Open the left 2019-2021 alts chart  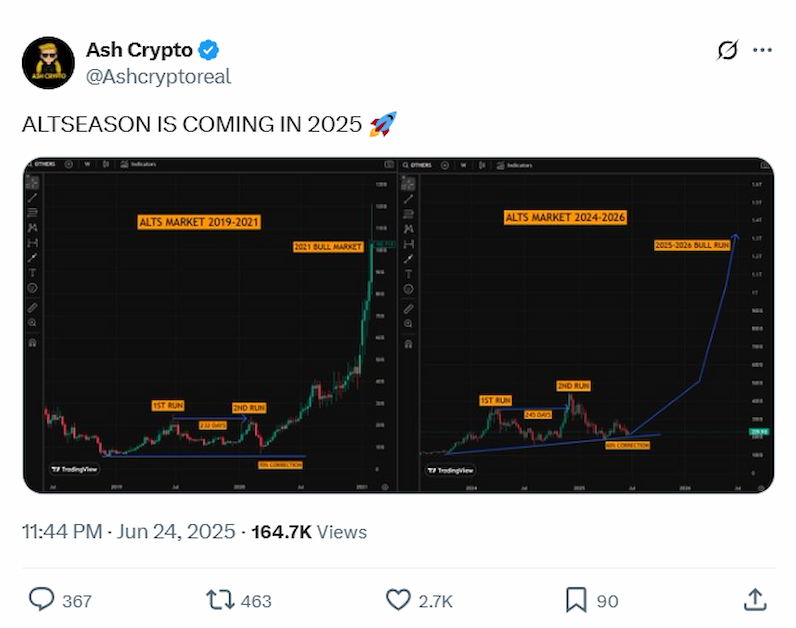pos(210,325)
